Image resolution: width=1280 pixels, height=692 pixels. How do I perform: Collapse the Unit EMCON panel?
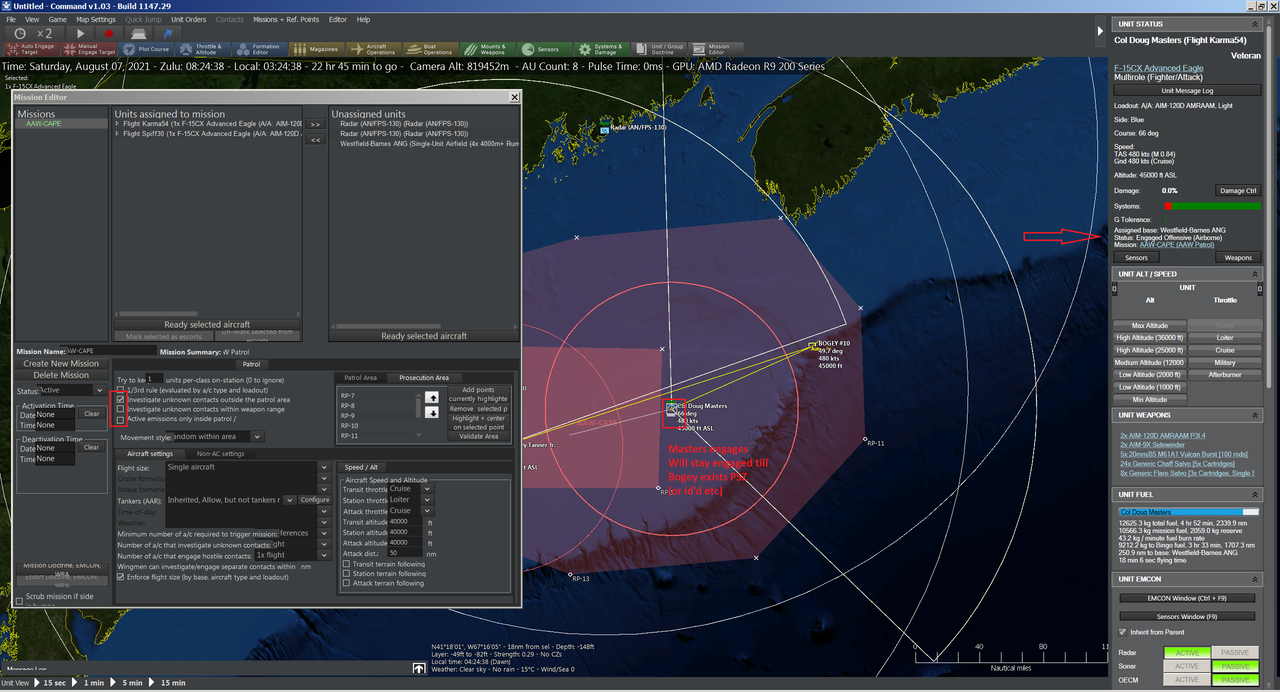point(1255,579)
